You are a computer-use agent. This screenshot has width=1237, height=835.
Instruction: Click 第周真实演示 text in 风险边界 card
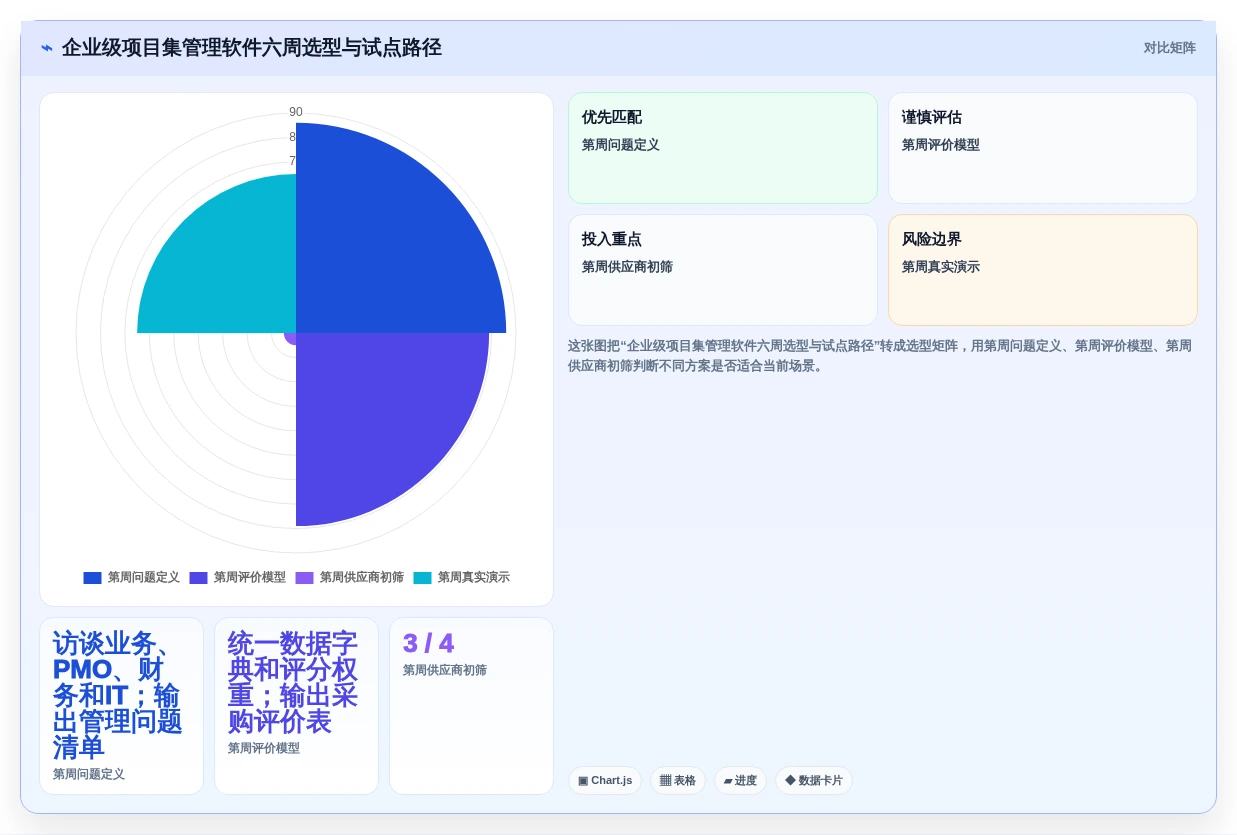[x=941, y=267]
